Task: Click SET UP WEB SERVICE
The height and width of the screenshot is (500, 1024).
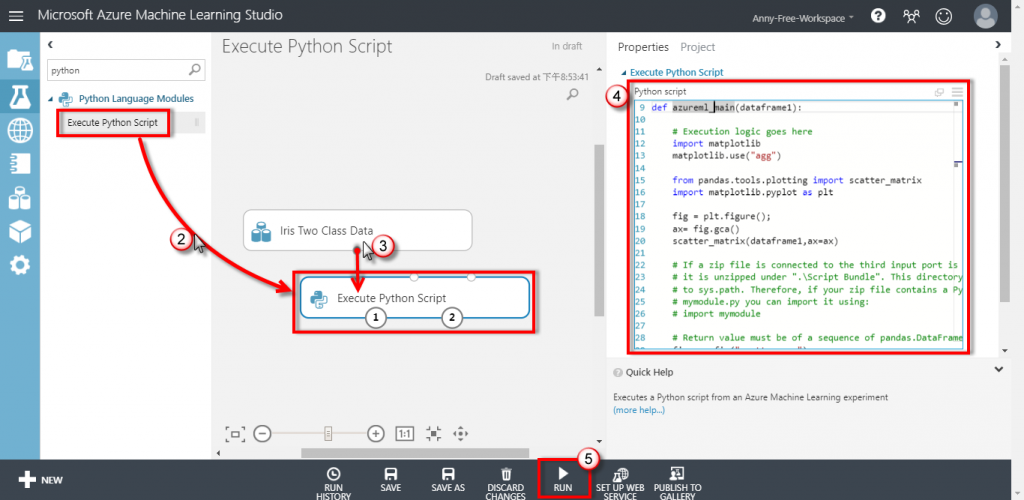Action: click(x=620, y=483)
